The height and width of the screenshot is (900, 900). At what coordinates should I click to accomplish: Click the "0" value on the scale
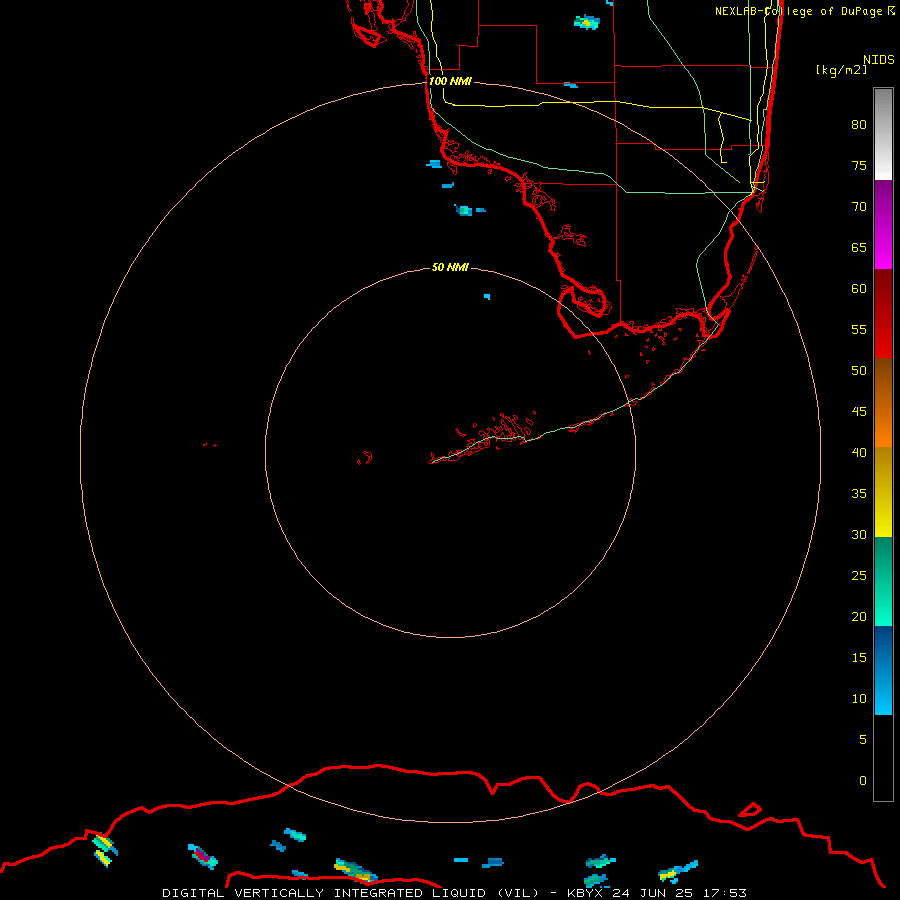pyautogui.click(x=863, y=781)
